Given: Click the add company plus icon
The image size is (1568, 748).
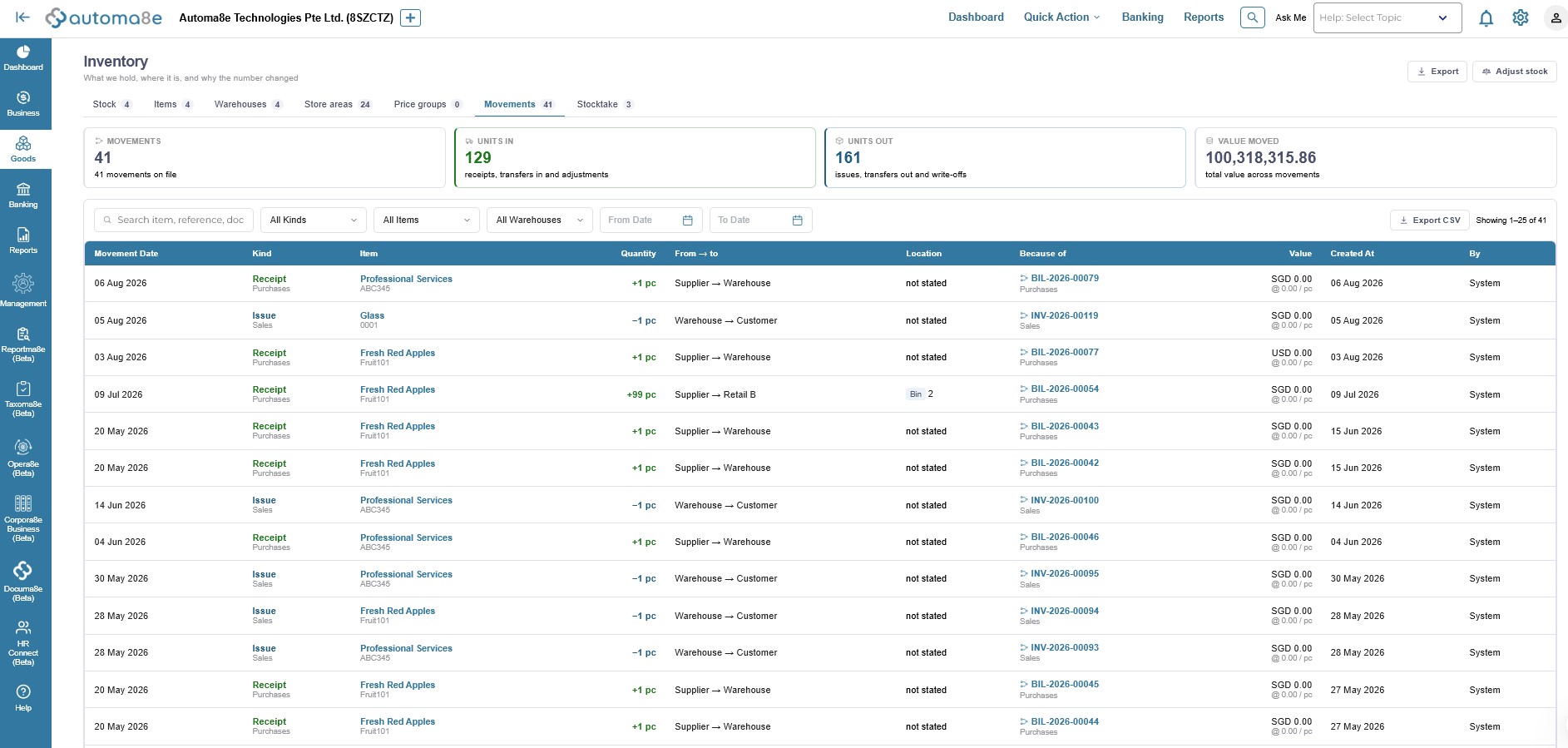Looking at the screenshot, I should click(x=410, y=17).
